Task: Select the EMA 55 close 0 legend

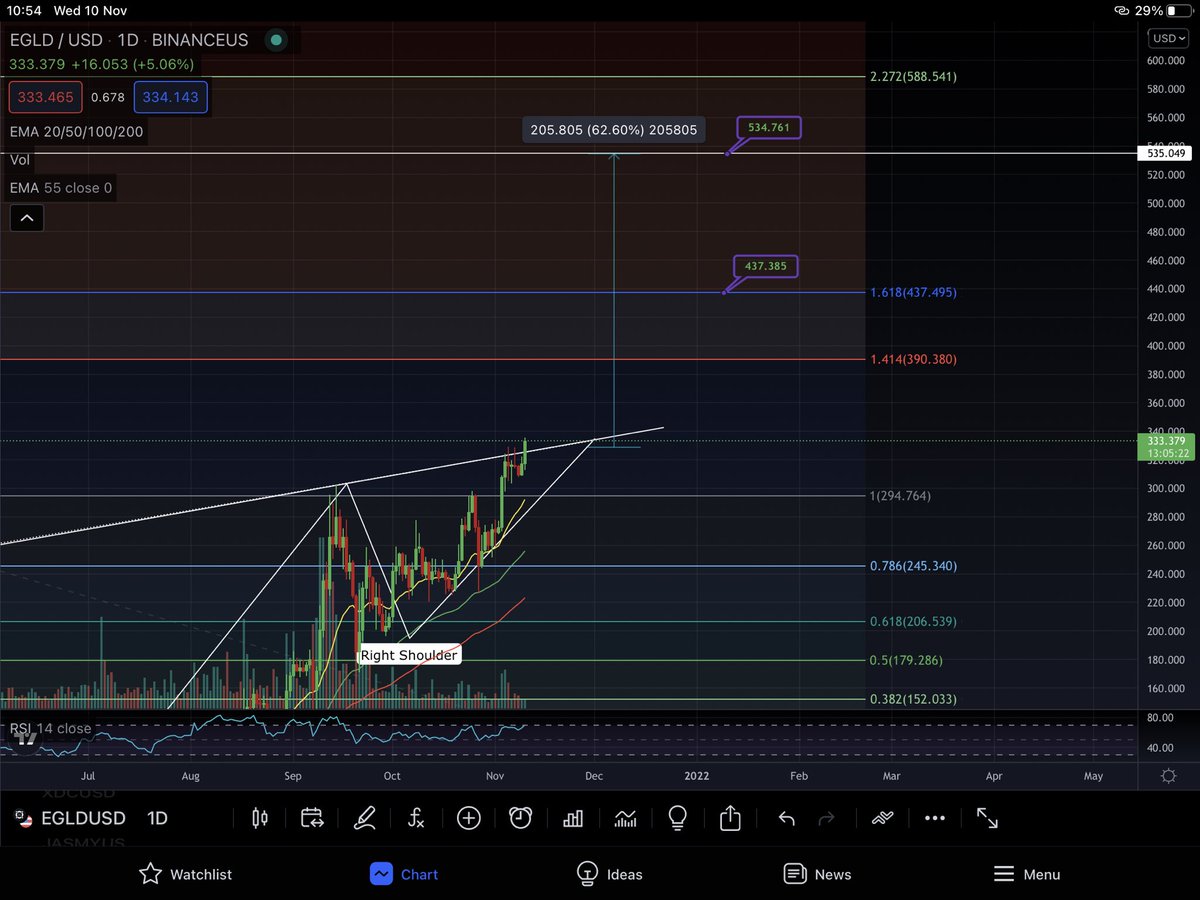Action: 61,187
